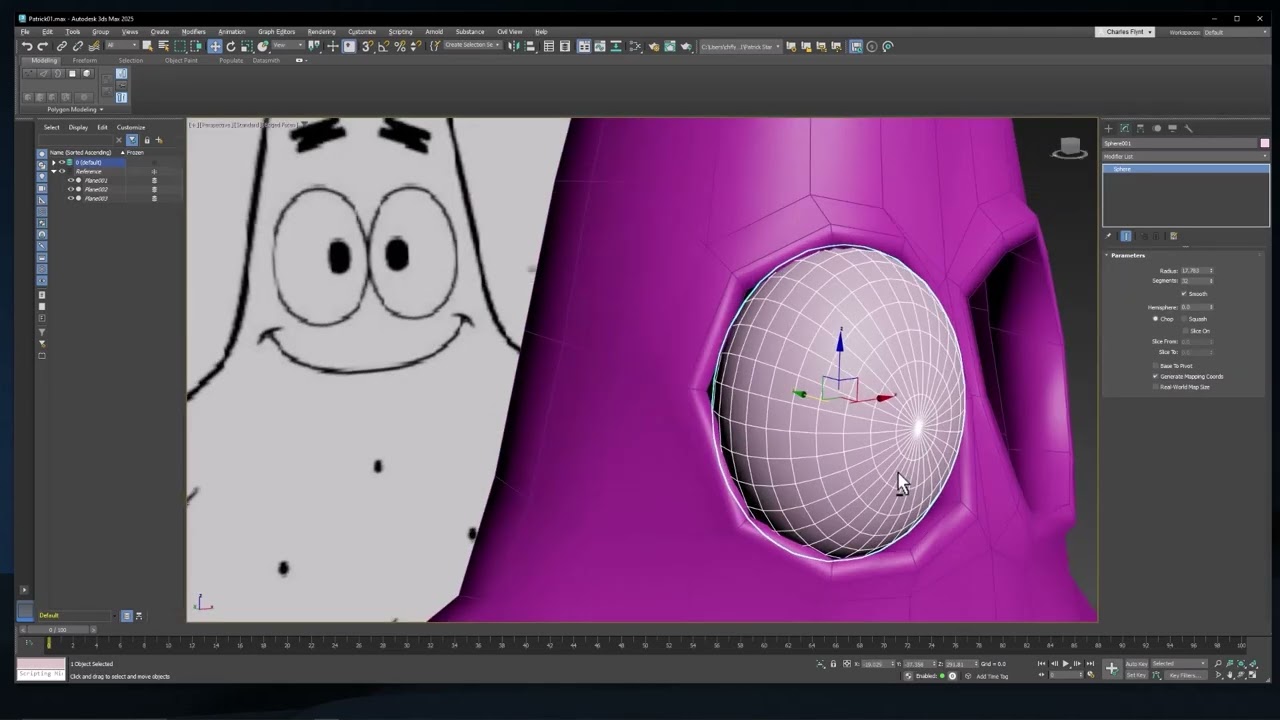
Task: Open scene explorer Customize menu
Action: click(x=131, y=127)
